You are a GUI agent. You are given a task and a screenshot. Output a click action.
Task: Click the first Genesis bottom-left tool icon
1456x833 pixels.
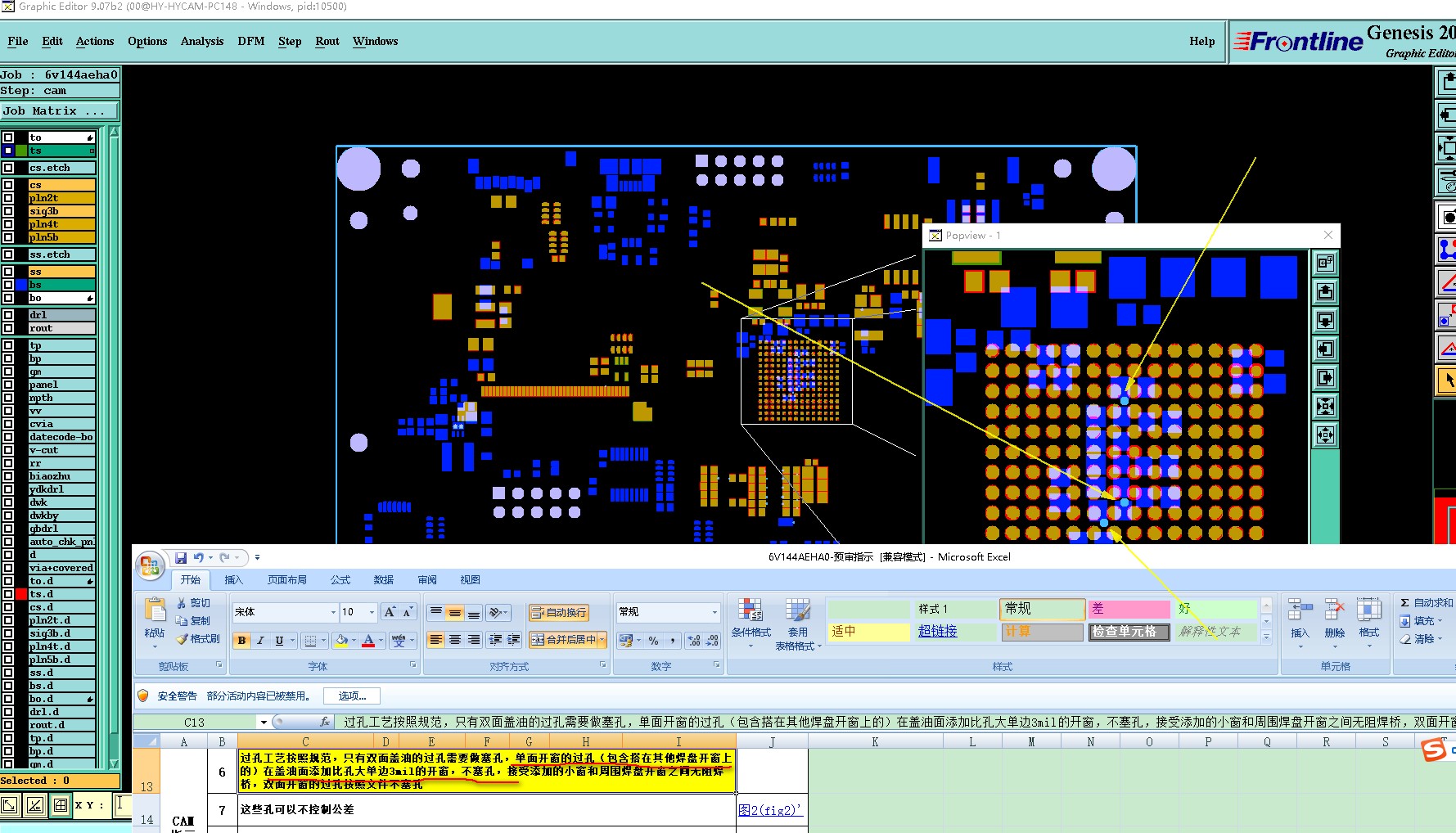[10, 805]
